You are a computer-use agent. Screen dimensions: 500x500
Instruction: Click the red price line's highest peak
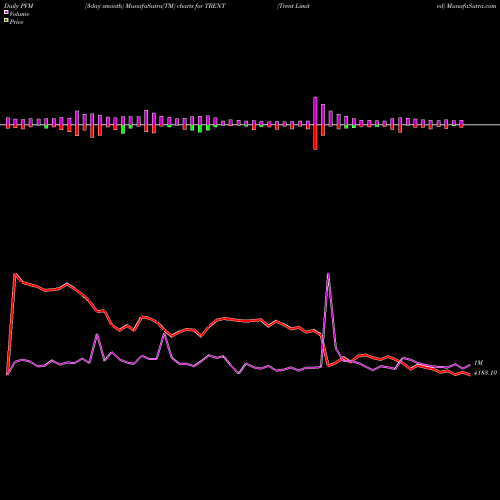[x=15, y=274]
